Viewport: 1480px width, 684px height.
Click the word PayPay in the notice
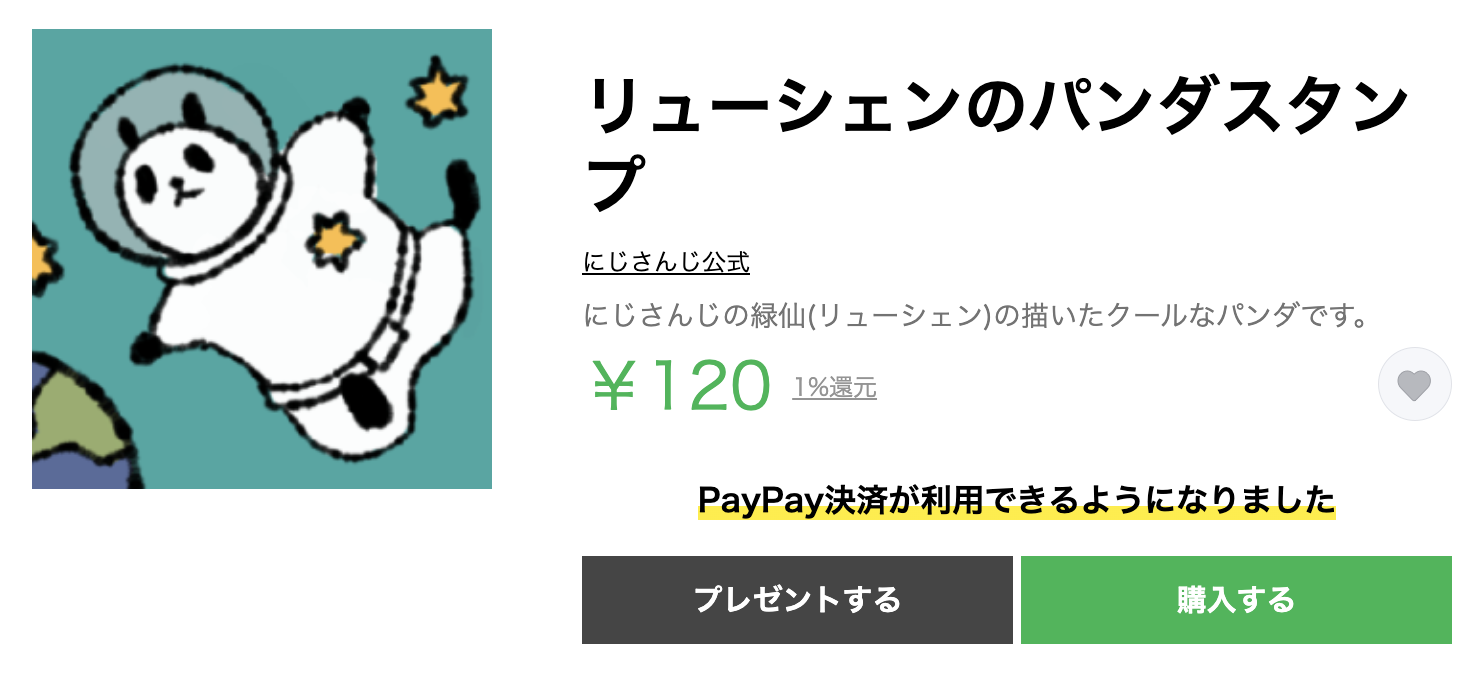pyautogui.click(x=760, y=499)
